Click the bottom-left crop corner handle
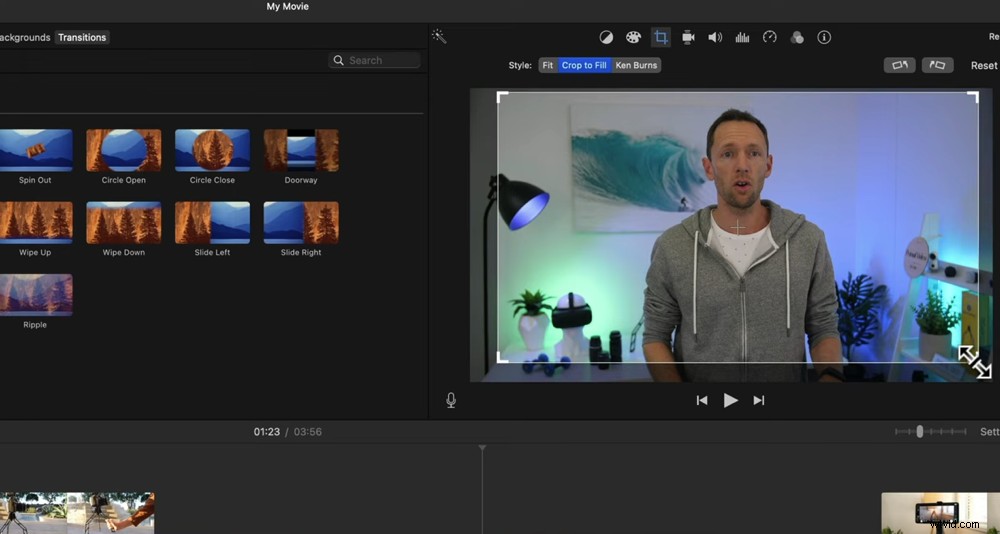The image size is (1000, 534). [x=502, y=357]
